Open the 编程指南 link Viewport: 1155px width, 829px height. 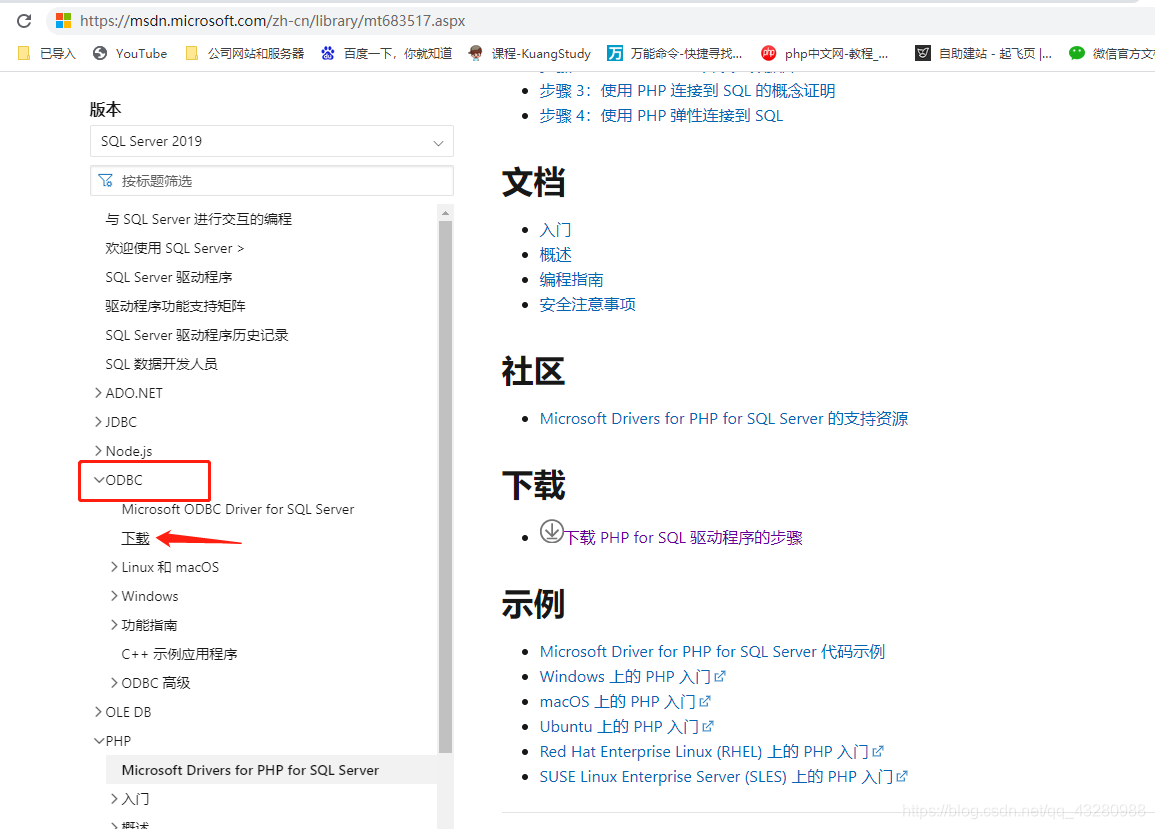(572, 279)
